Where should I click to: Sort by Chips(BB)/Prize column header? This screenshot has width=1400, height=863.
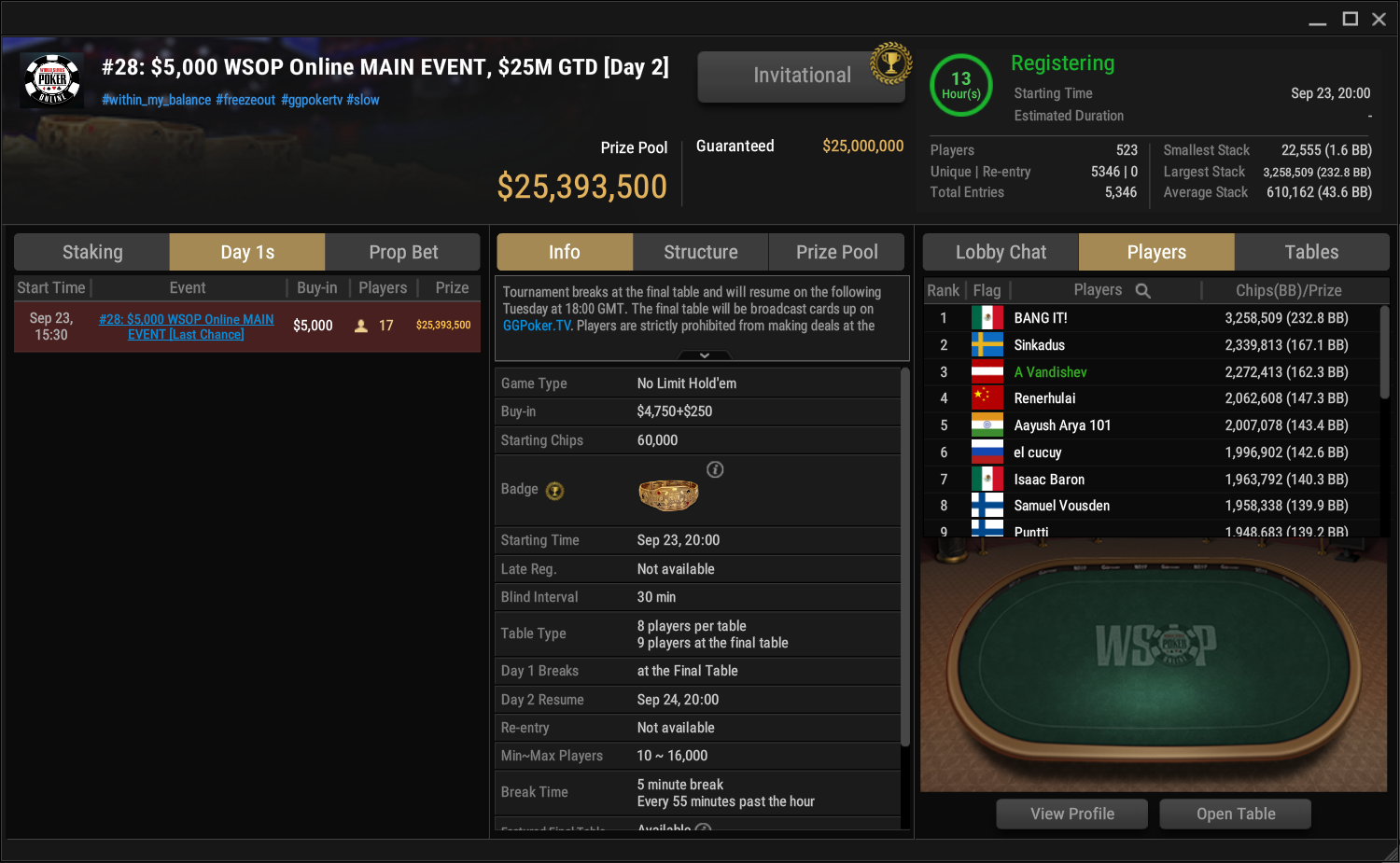1288,290
